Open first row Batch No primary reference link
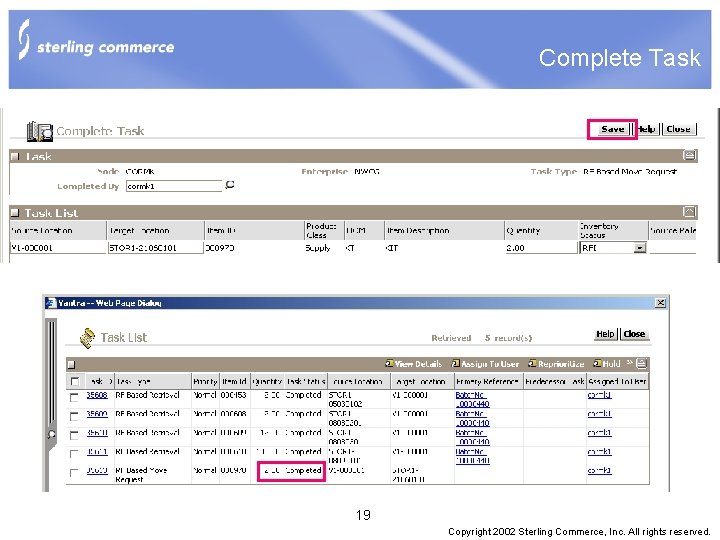 pyautogui.click(x=472, y=399)
